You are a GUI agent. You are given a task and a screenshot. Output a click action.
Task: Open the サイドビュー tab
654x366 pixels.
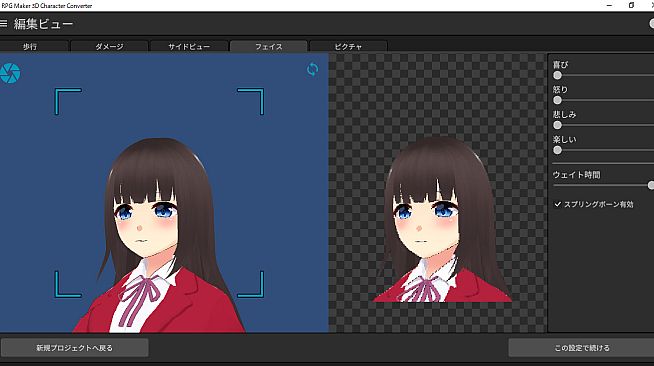click(x=189, y=46)
